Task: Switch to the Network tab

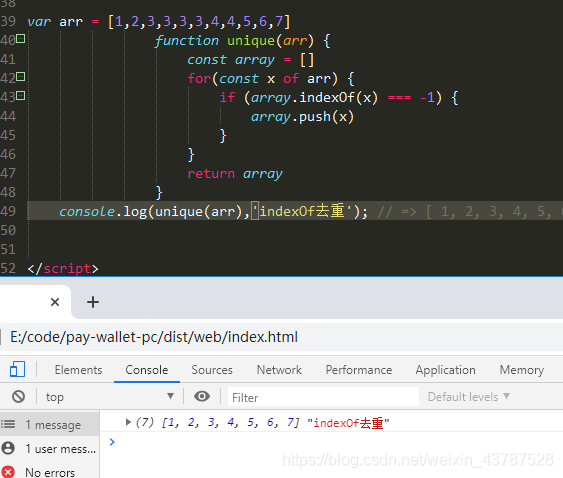Action: click(x=279, y=370)
